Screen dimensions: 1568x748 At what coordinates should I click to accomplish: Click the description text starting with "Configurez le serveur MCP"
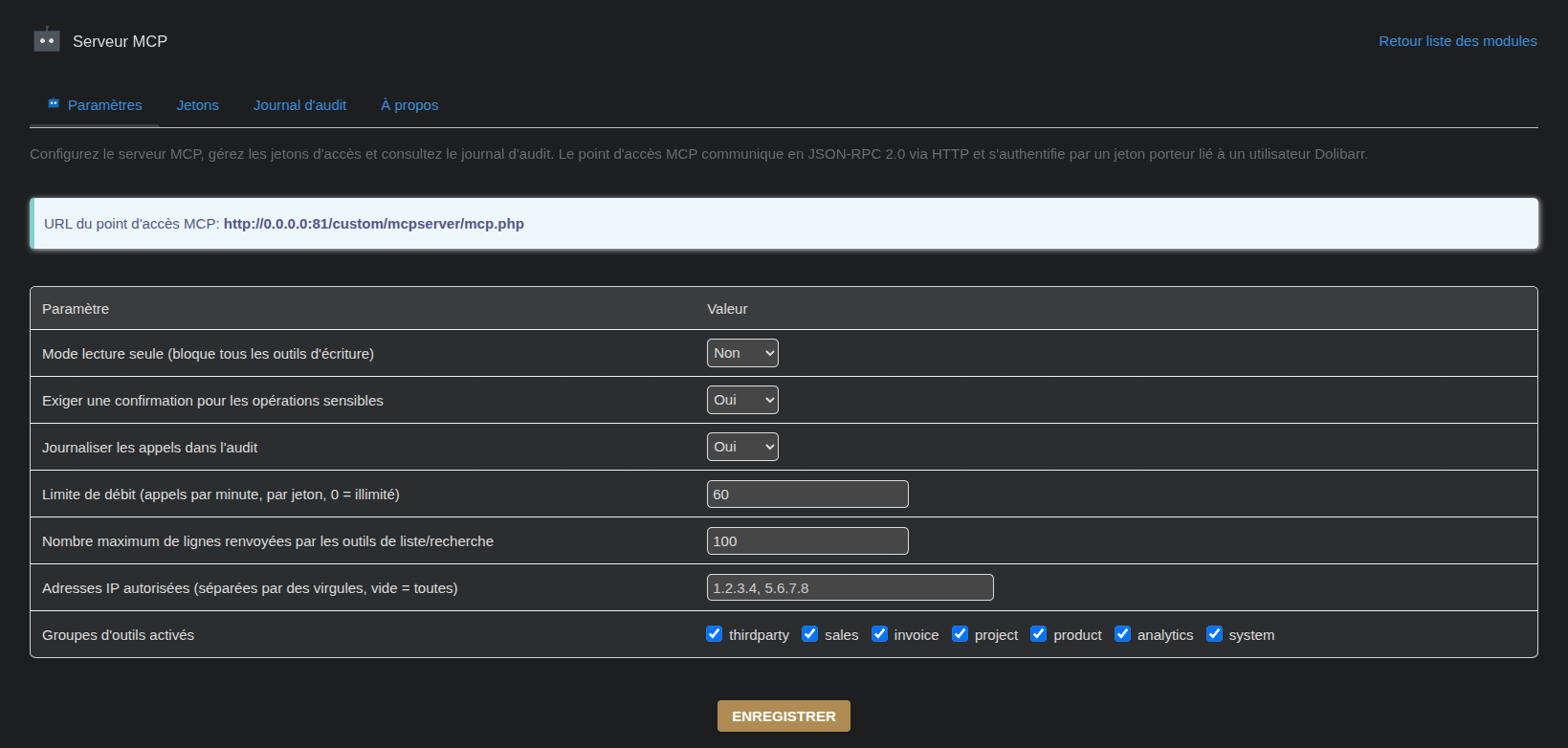pyautogui.click(x=698, y=154)
